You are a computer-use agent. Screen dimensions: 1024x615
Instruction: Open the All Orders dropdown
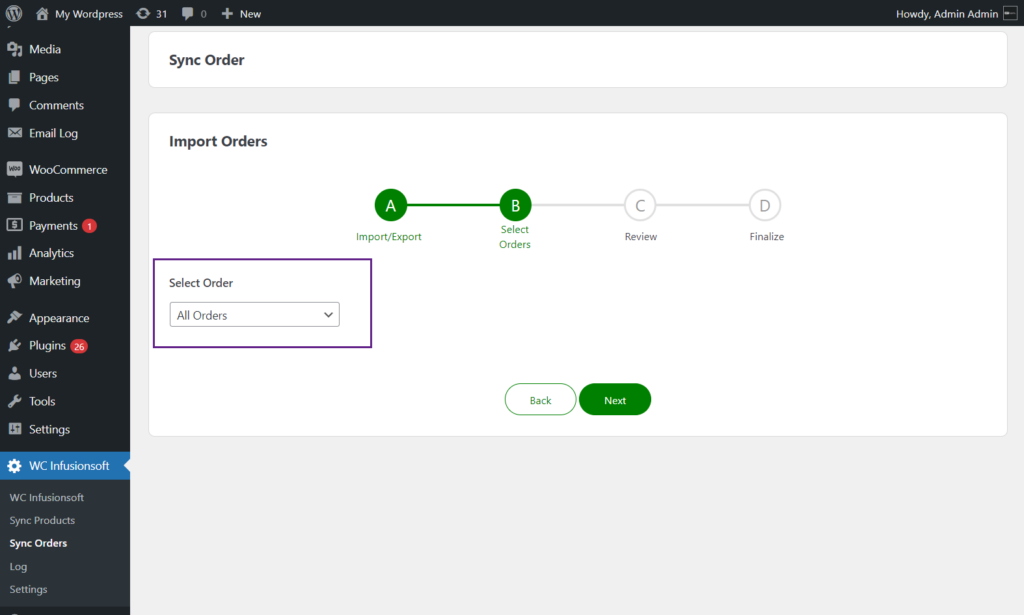tap(255, 315)
